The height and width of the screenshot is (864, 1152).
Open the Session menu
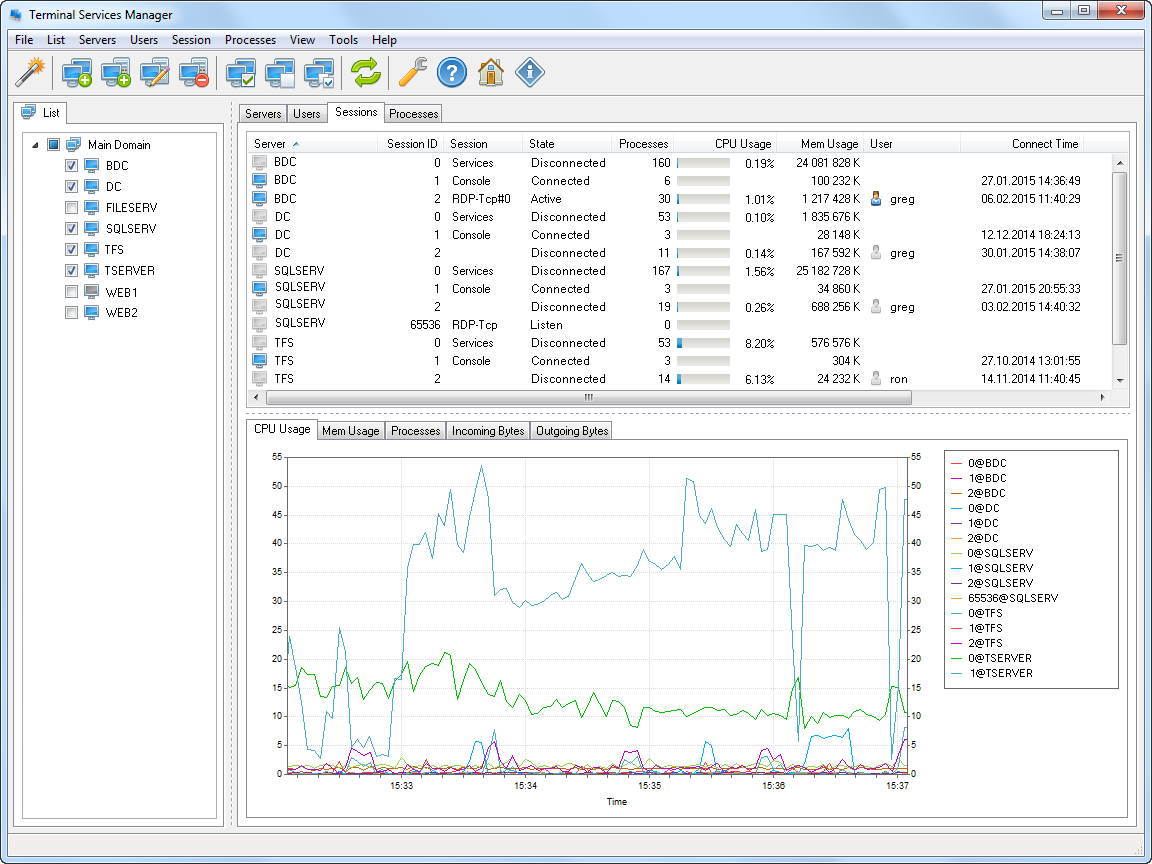pos(191,40)
